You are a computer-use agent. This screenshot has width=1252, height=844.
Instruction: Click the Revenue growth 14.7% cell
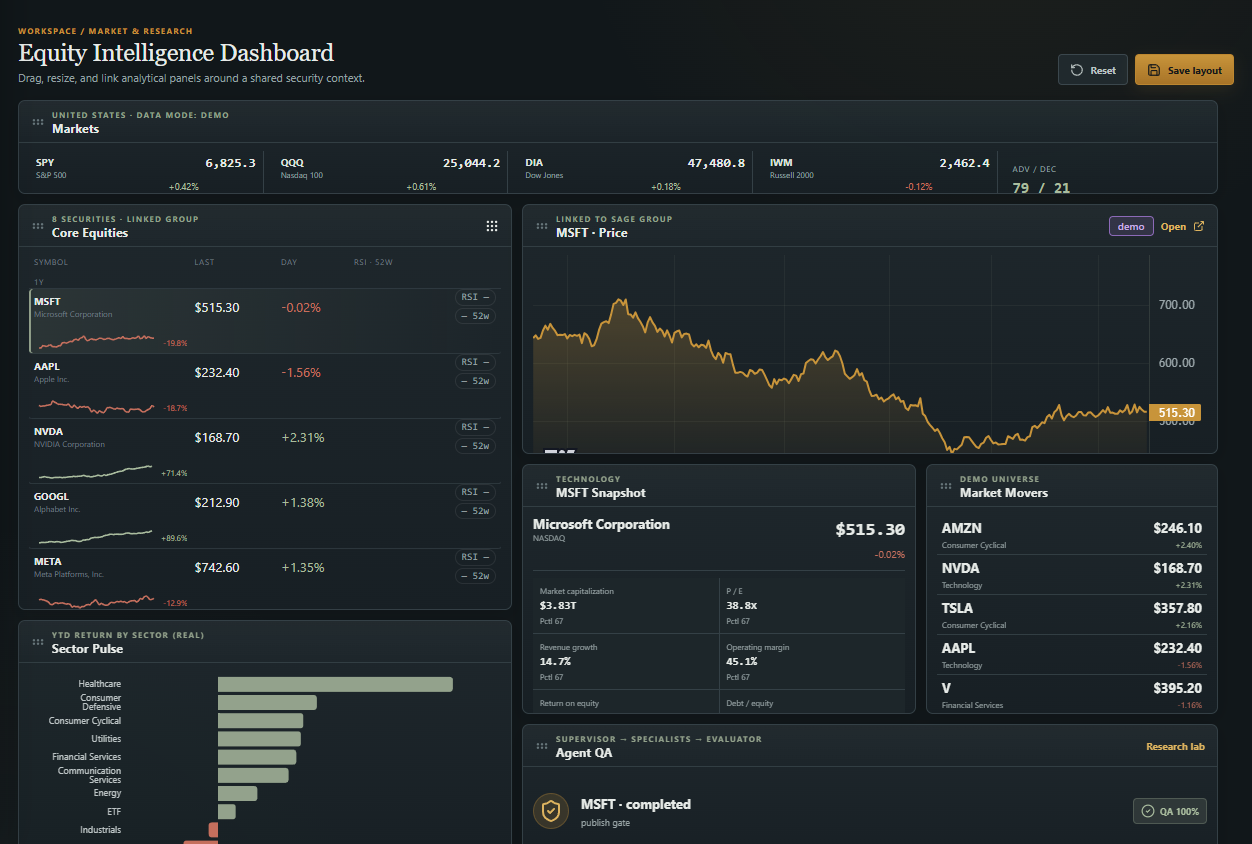(x=625, y=661)
